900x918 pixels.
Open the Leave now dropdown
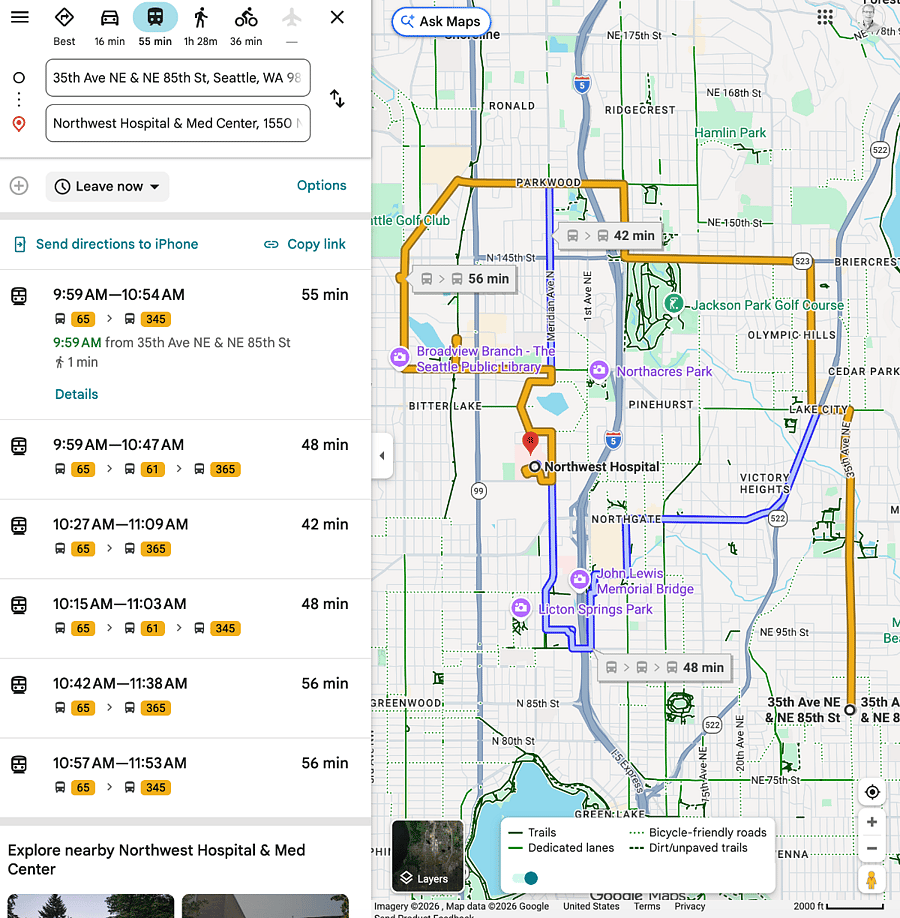pyautogui.click(x=107, y=186)
